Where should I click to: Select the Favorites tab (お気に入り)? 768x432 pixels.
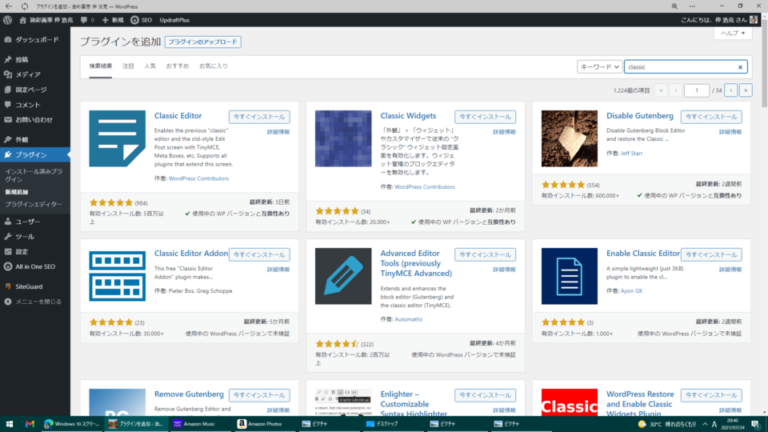(x=213, y=66)
